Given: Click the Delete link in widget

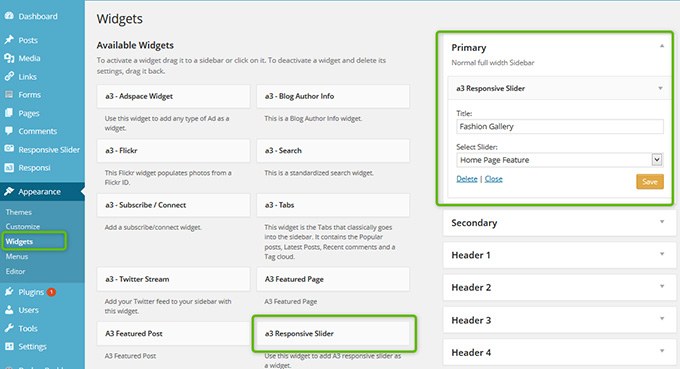Looking at the screenshot, I should [x=467, y=179].
